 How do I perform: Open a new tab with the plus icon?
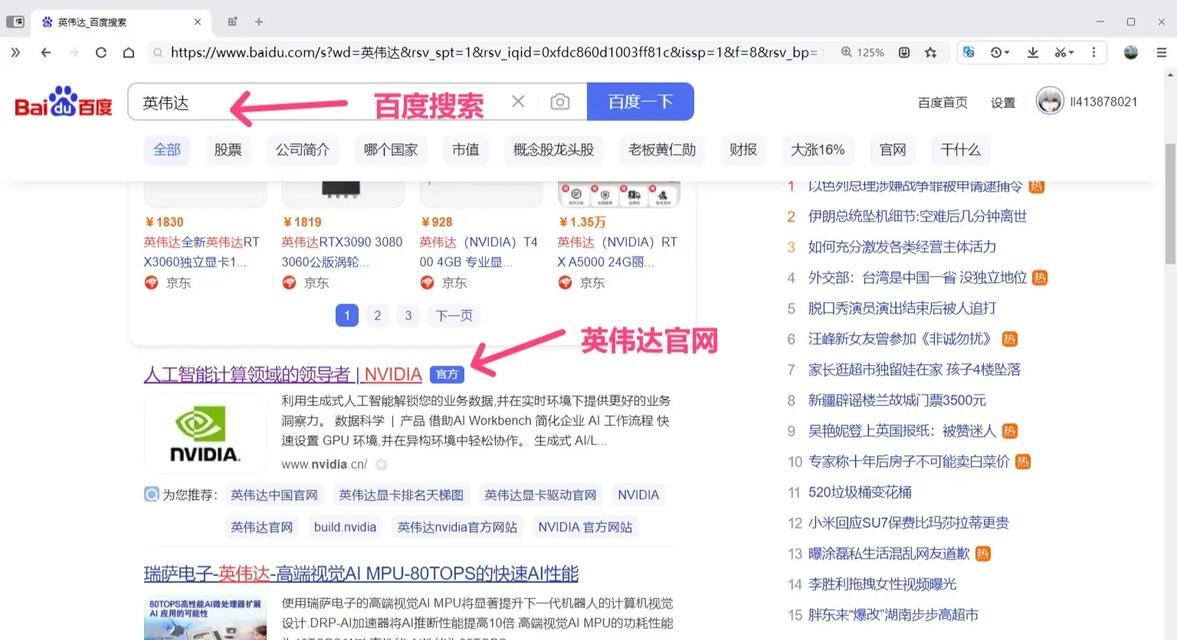(259, 22)
